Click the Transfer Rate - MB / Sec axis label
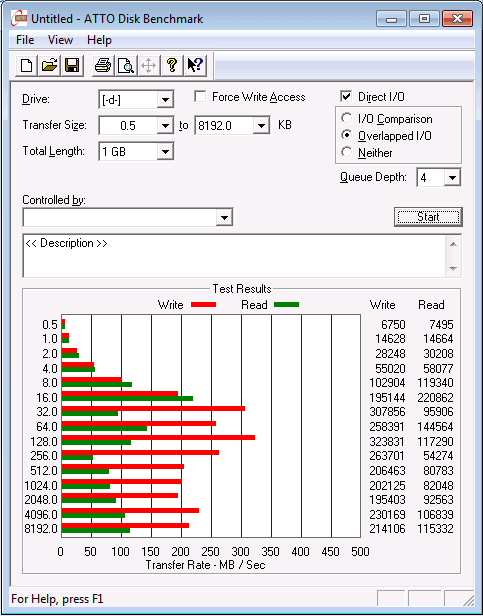The height and width of the screenshot is (616, 483). click(206, 565)
